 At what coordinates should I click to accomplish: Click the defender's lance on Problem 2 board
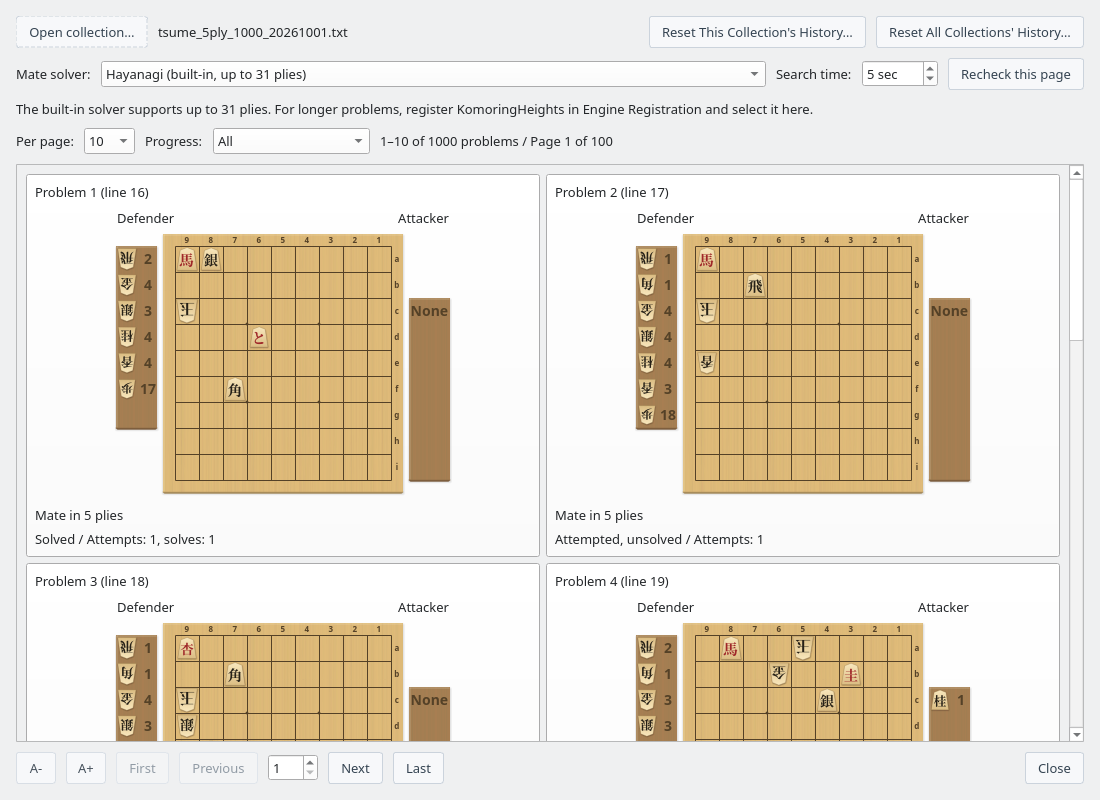[706, 363]
